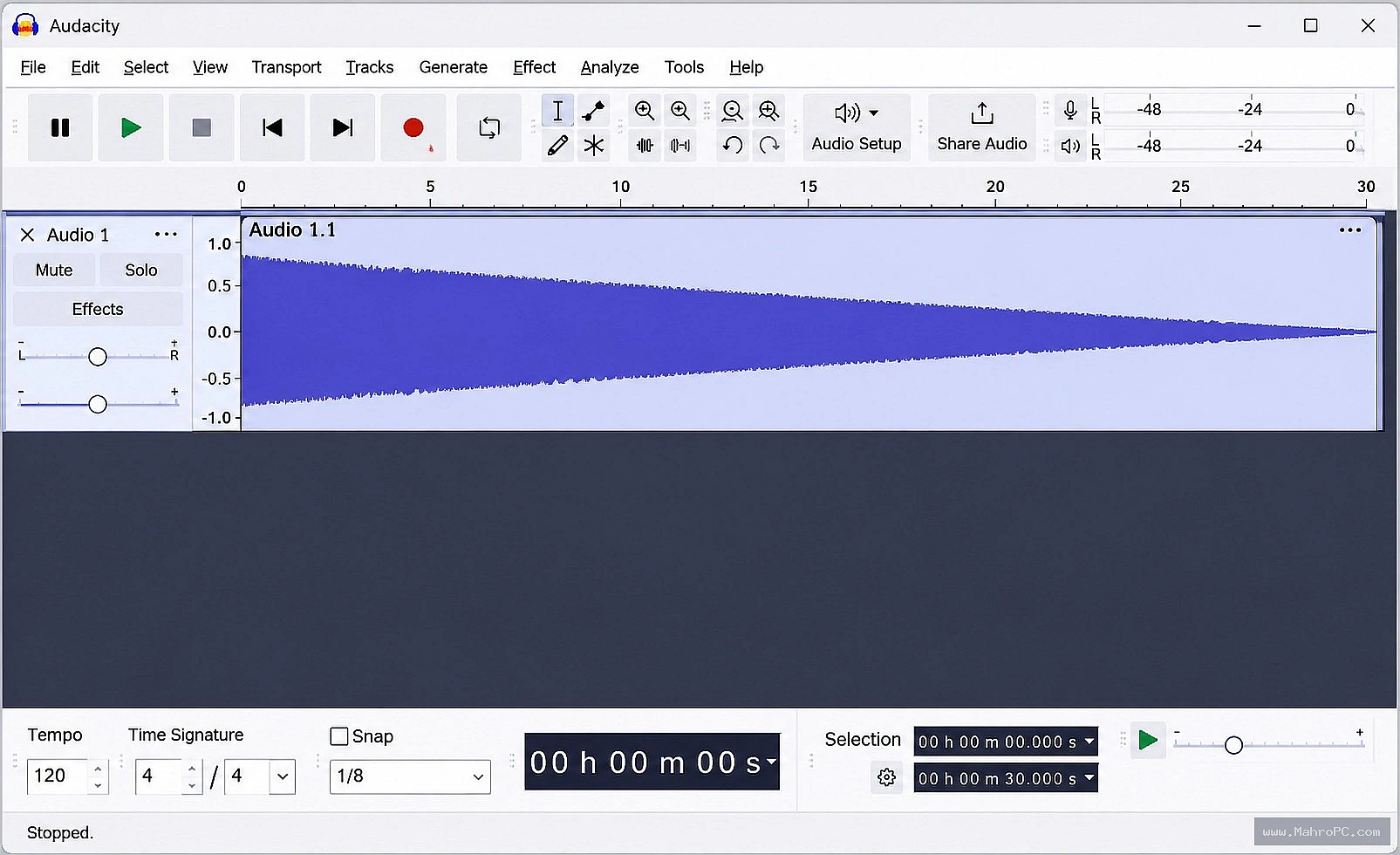The image size is (1400, 855).
Task: Click the Audio 1.1 clip title
Action: (292, 230)
